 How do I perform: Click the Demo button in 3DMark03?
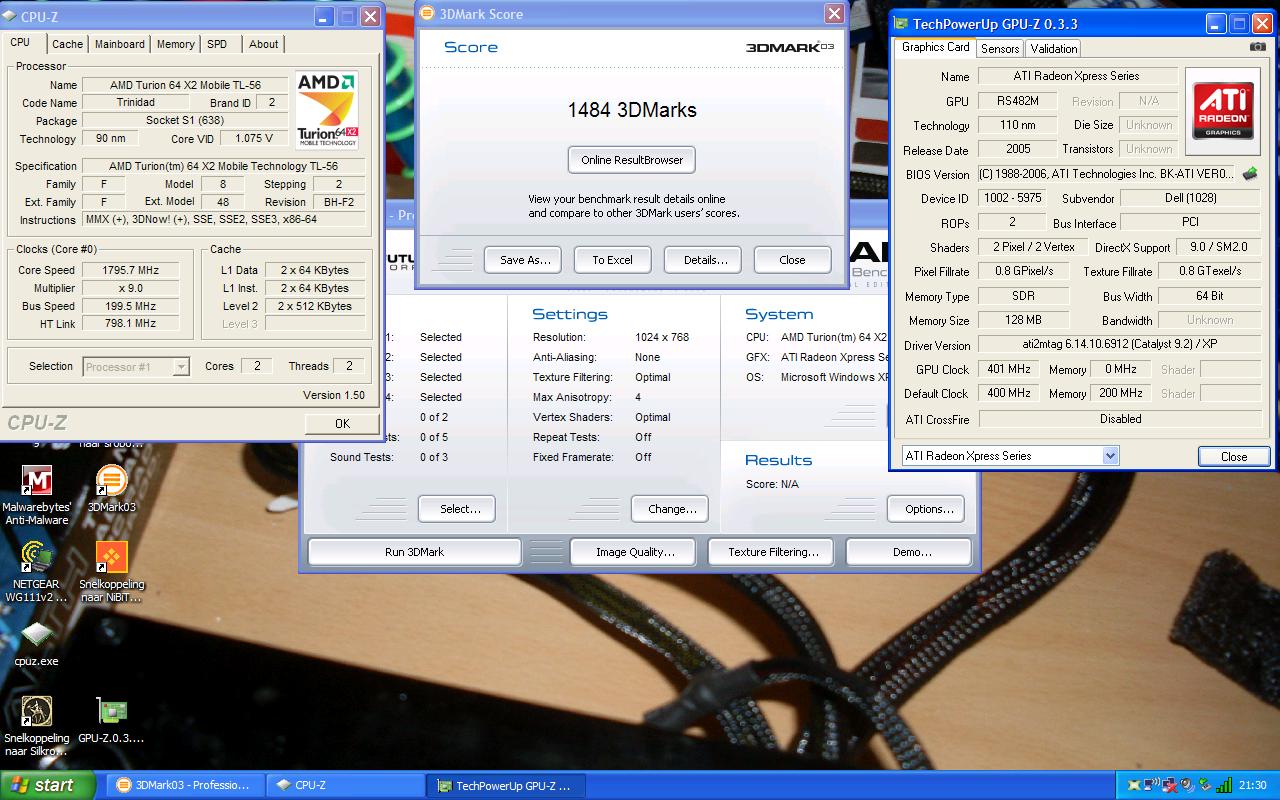(911, 552)
